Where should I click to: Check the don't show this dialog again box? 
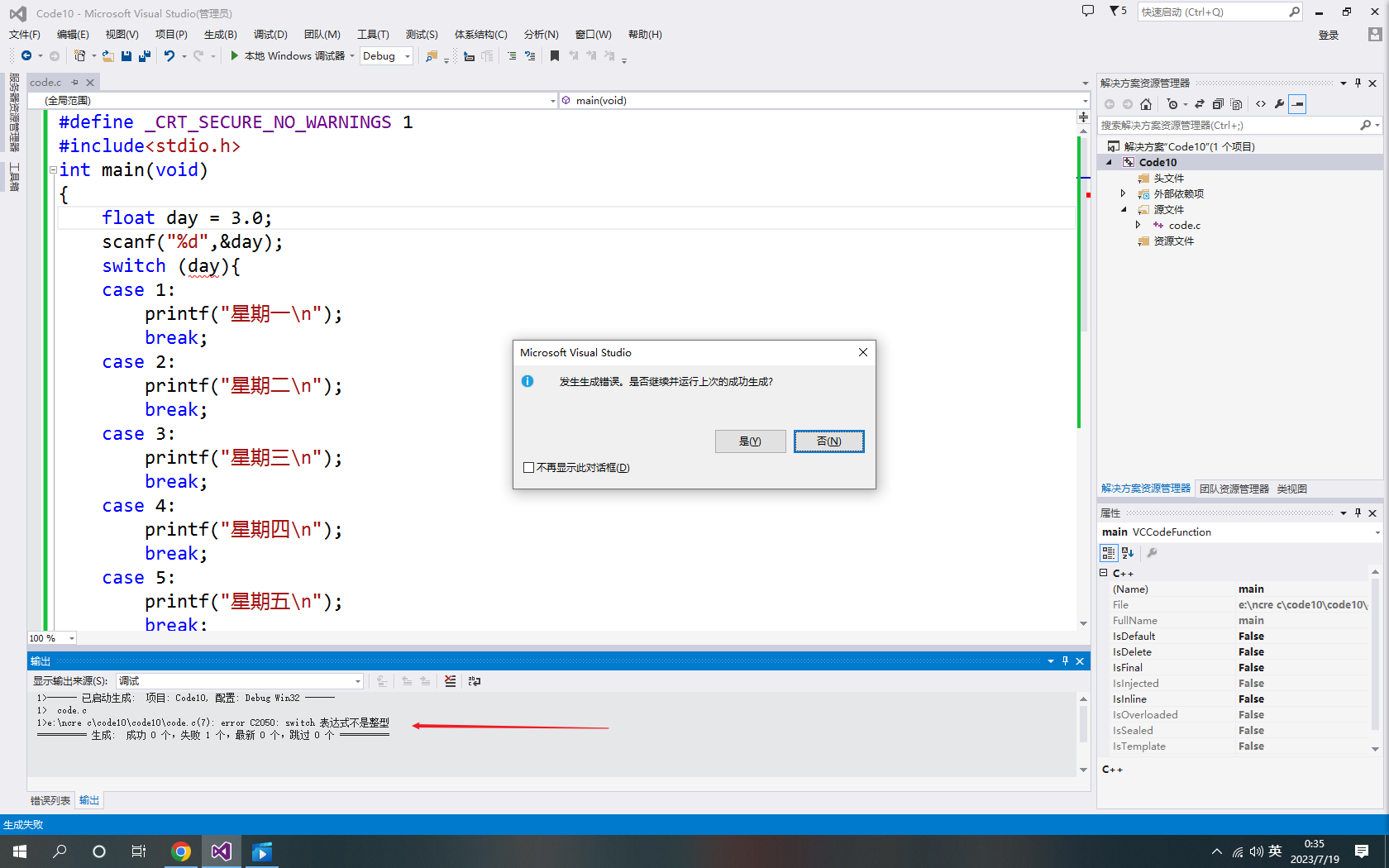click(529, 468)
